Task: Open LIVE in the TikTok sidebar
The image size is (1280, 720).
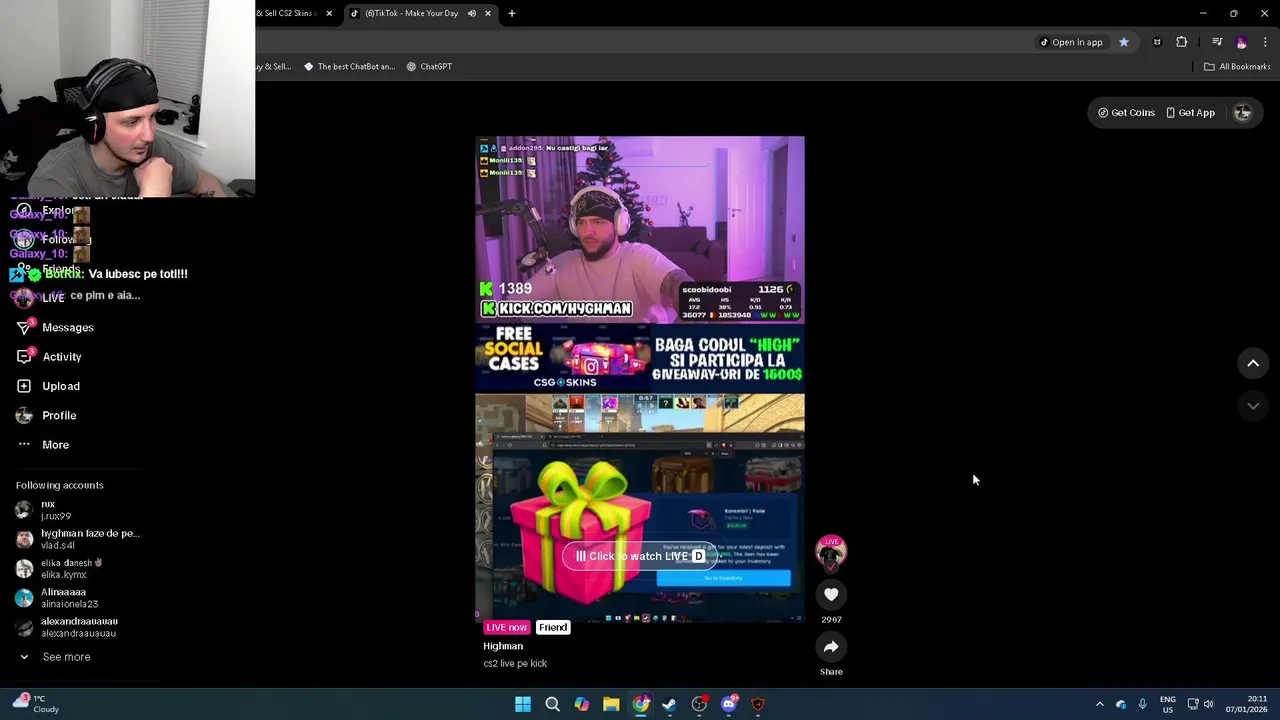Action: tap(42, 298)
